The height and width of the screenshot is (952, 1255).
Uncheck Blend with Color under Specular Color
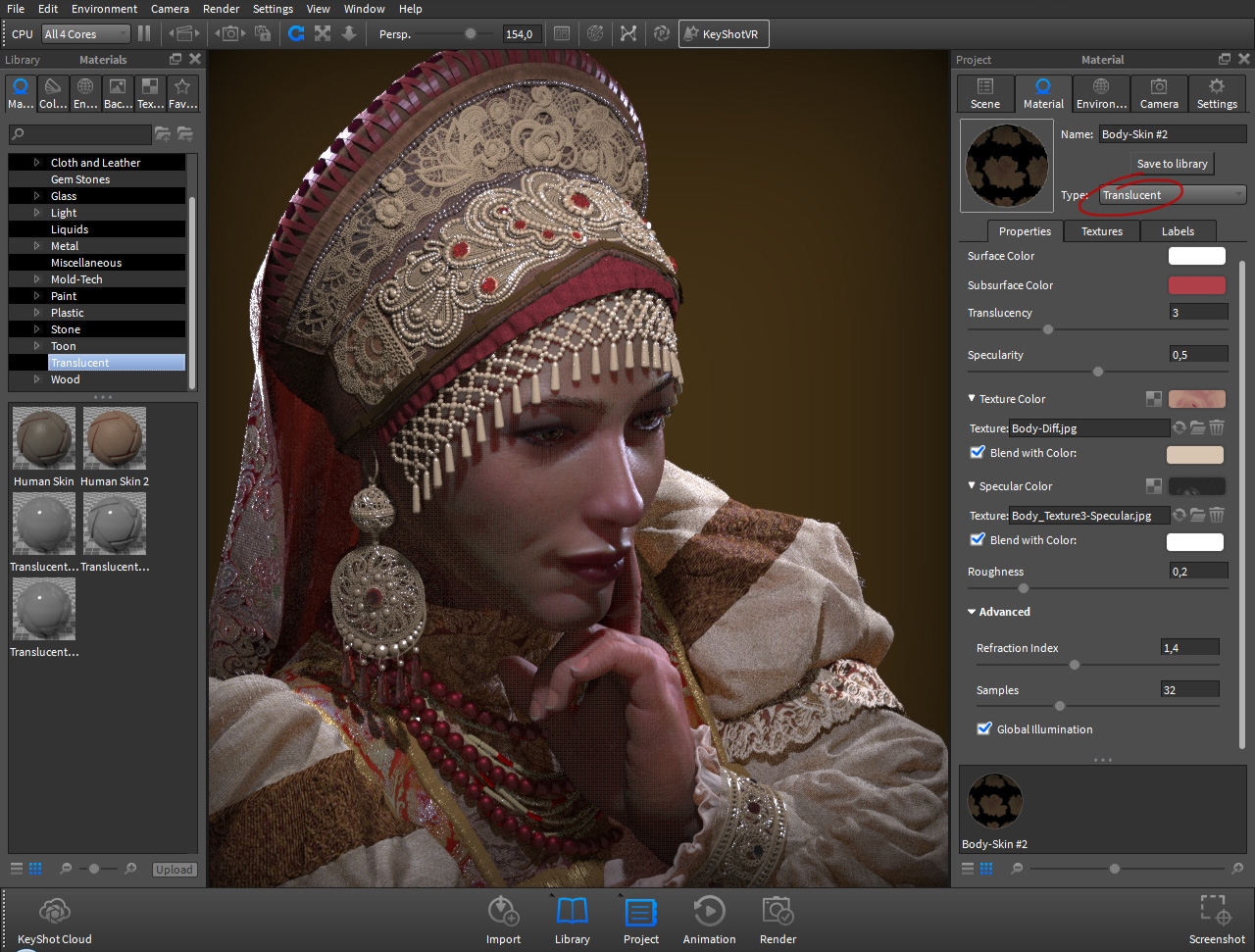point(978,539)
